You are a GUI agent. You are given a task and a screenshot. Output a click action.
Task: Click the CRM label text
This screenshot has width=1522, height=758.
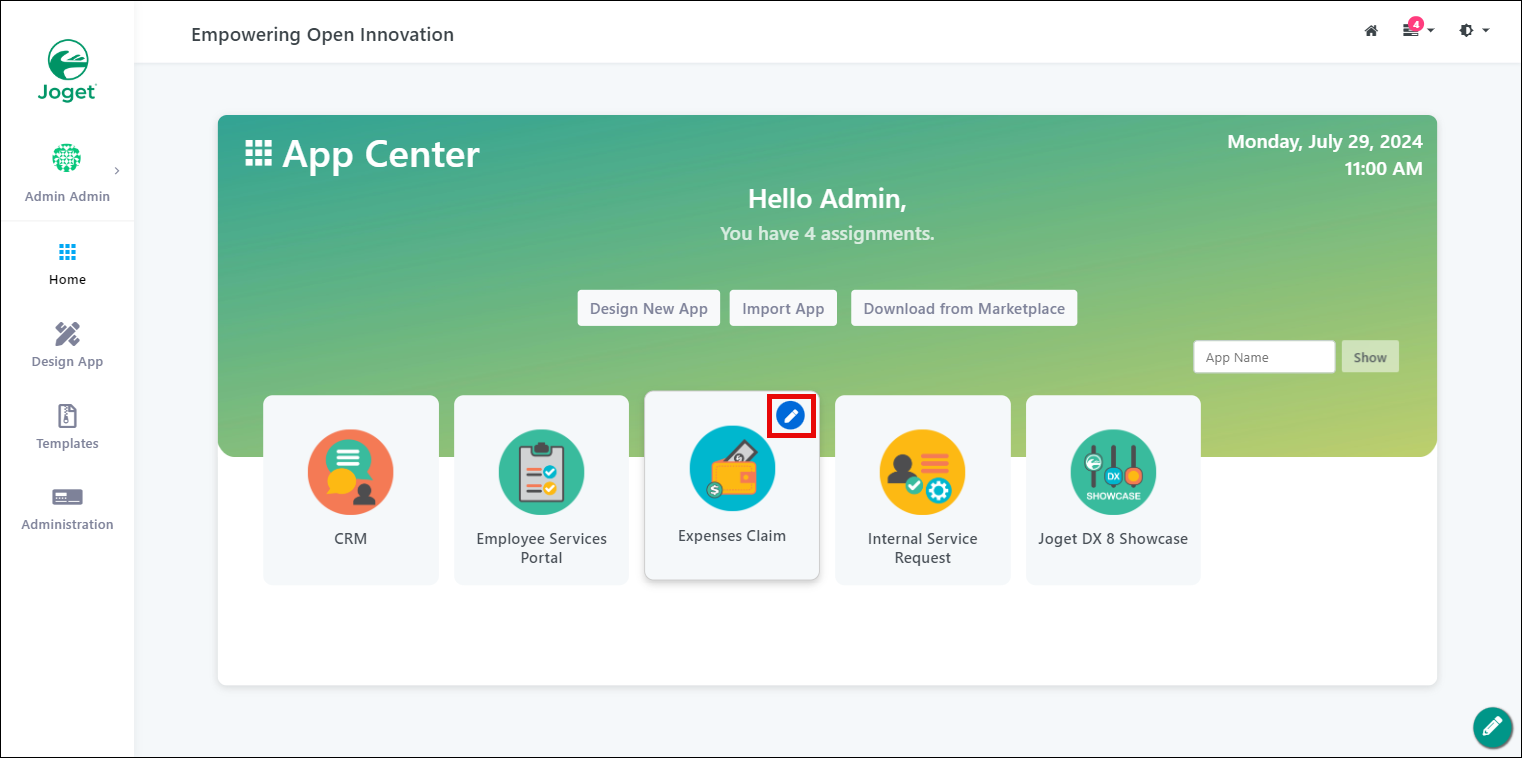pyautogui.click(x=351, y=539)
